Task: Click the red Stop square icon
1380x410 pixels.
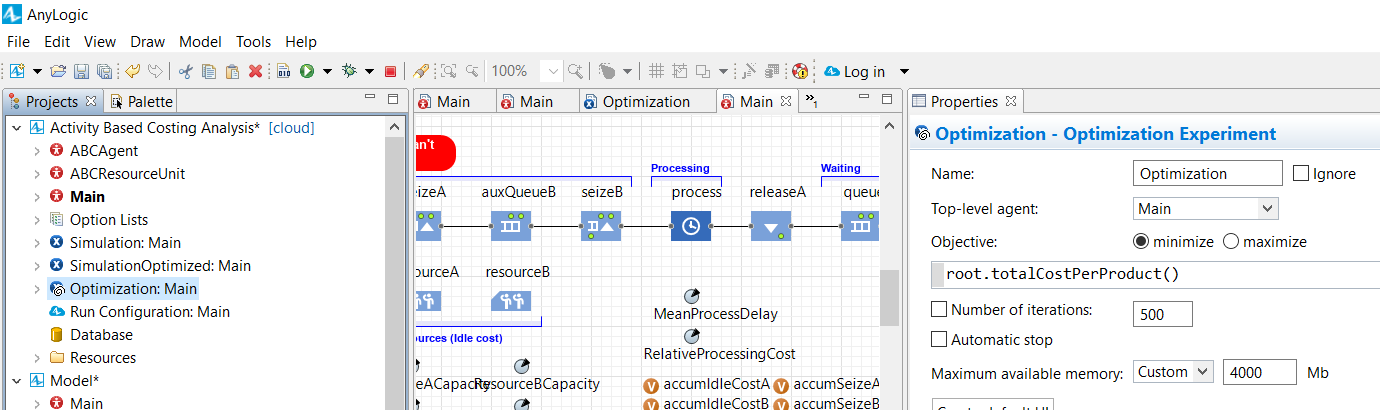Action: click(x=391, y=71)
